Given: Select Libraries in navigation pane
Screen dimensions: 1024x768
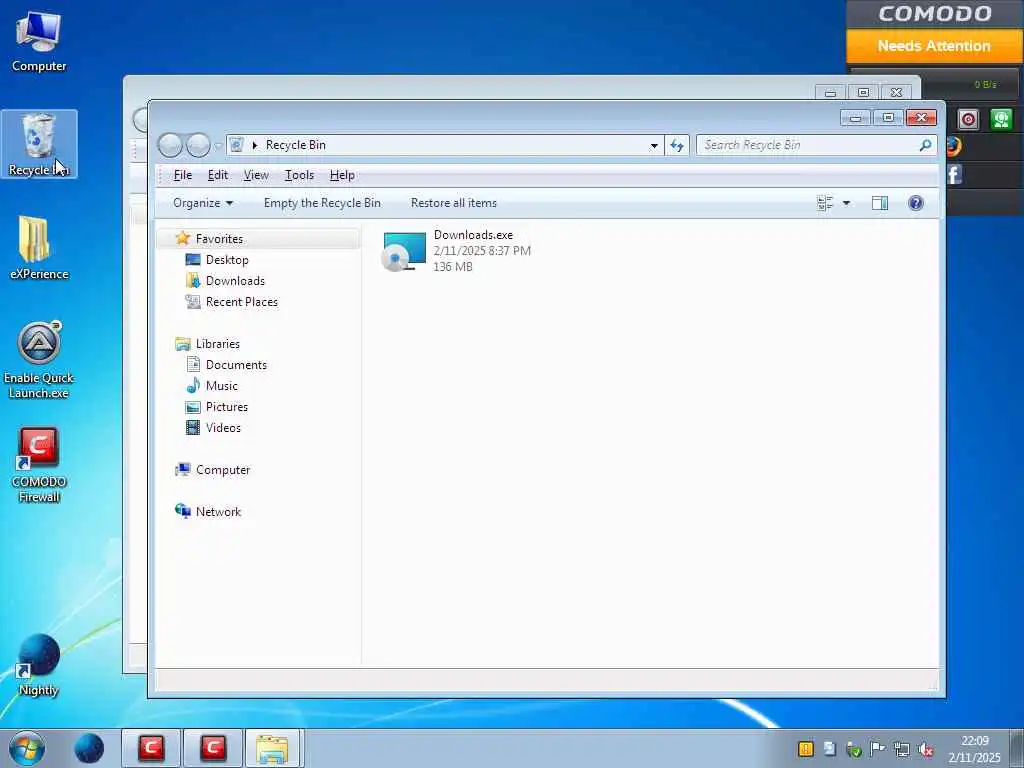Looking at the screenshot, I should pyautogui.click(x=217, y=344).
